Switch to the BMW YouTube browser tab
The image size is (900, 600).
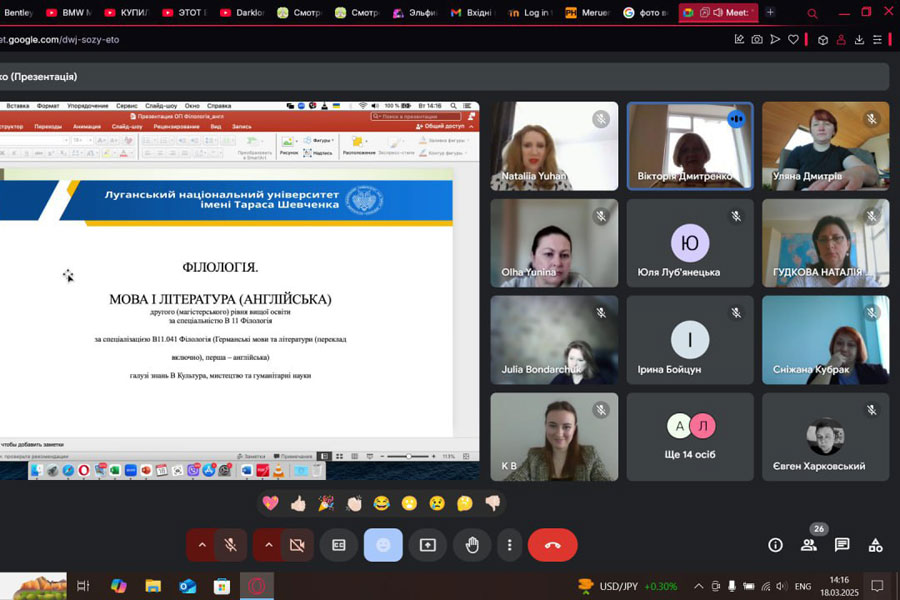(x=70, y=13)
